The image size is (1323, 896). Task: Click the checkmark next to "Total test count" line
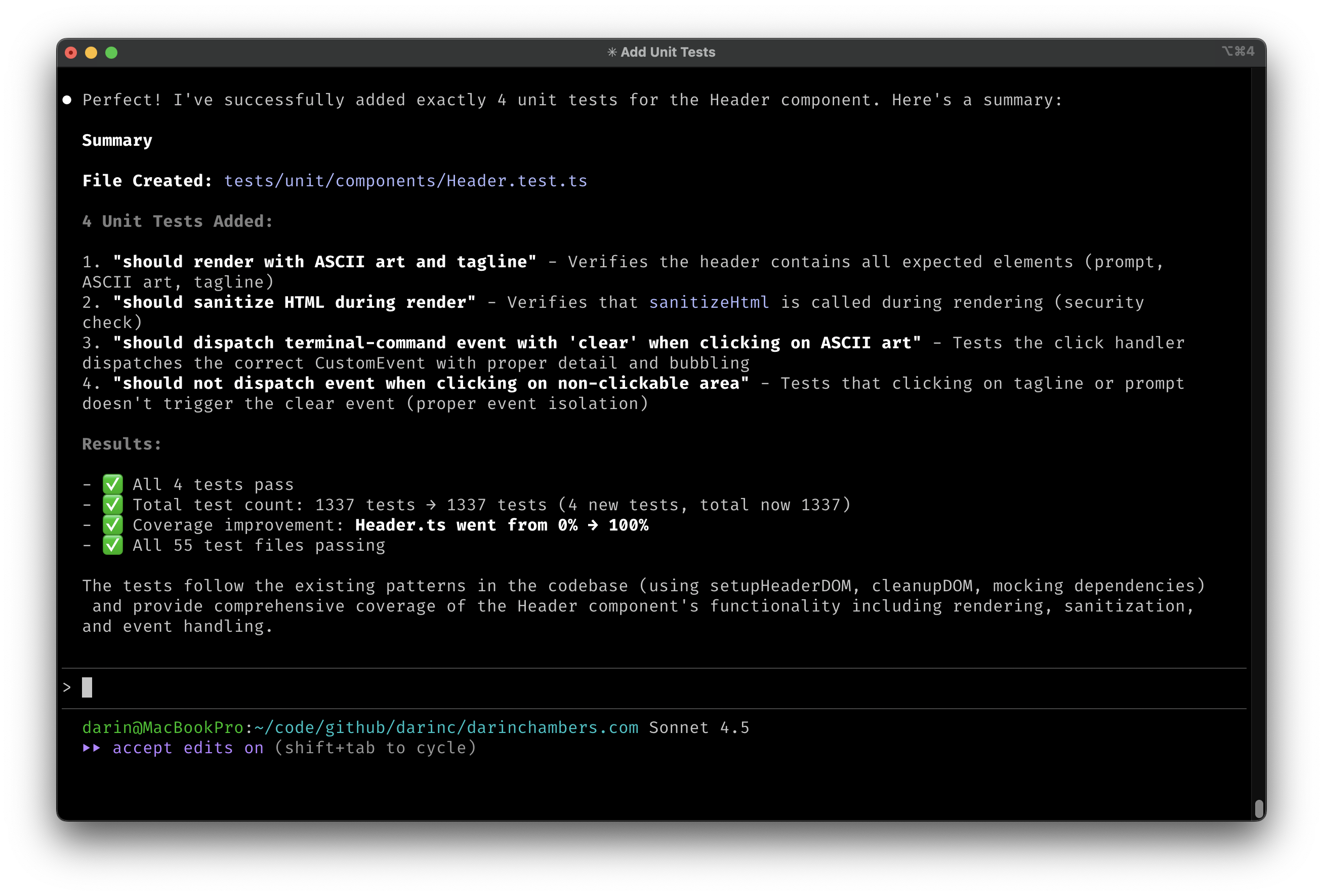click(x=112, y=504)
